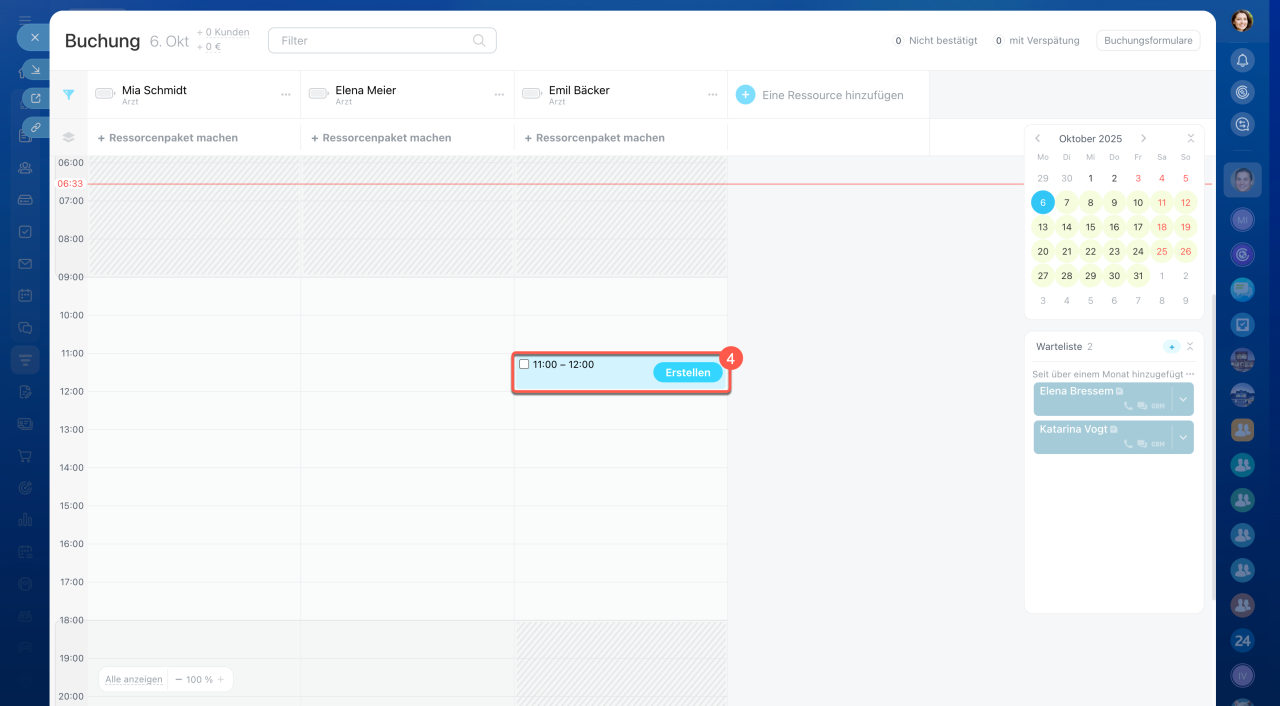Add a client to the Warteliste with plus
The image size is (1280, 706).
[x=1172, y=347]
